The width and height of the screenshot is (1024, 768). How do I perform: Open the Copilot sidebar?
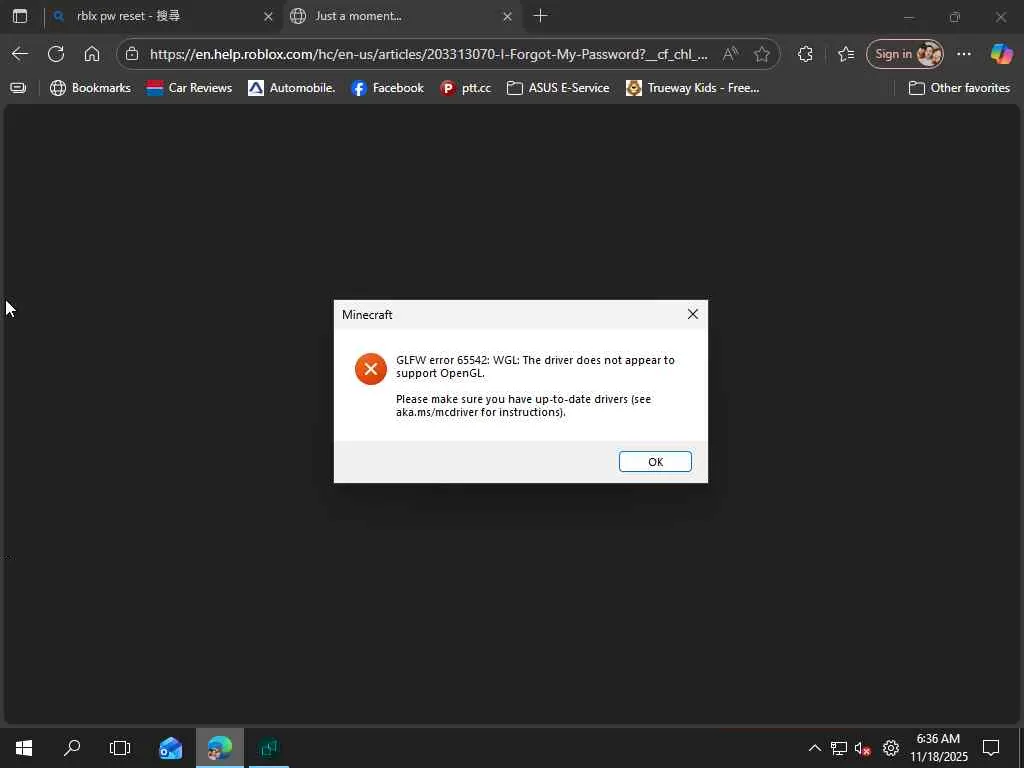tap(1001, 54)
